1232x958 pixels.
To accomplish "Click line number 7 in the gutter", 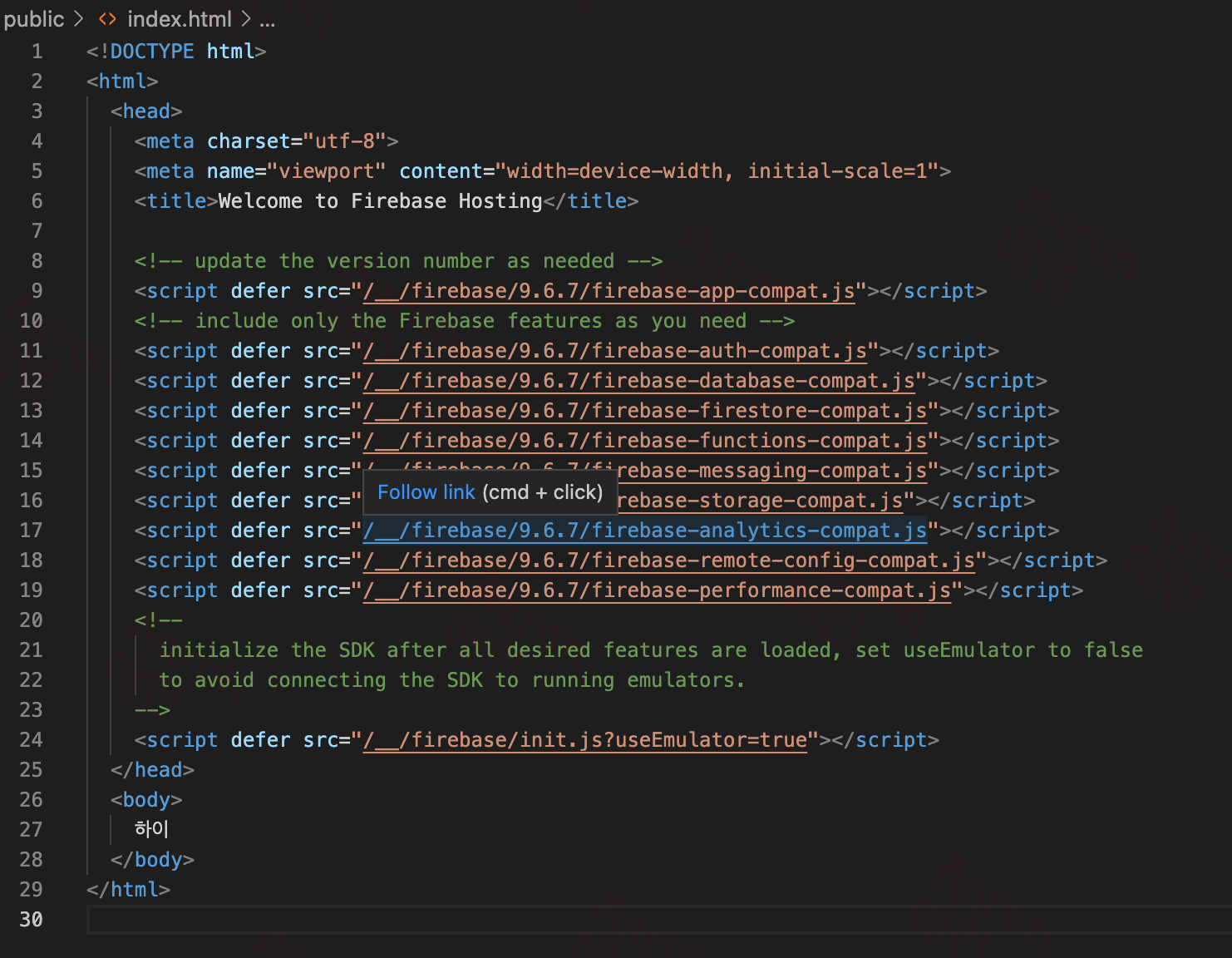I will click(x=37, y=231).
